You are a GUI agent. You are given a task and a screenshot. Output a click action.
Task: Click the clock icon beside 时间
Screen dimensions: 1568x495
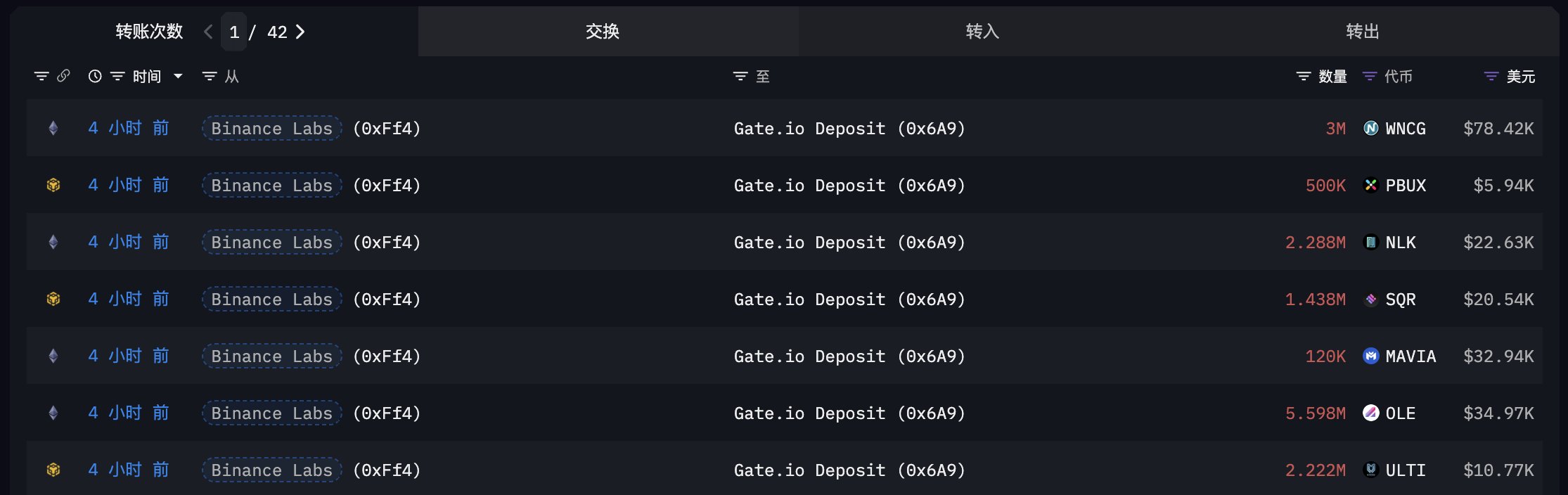pos(95,76)
